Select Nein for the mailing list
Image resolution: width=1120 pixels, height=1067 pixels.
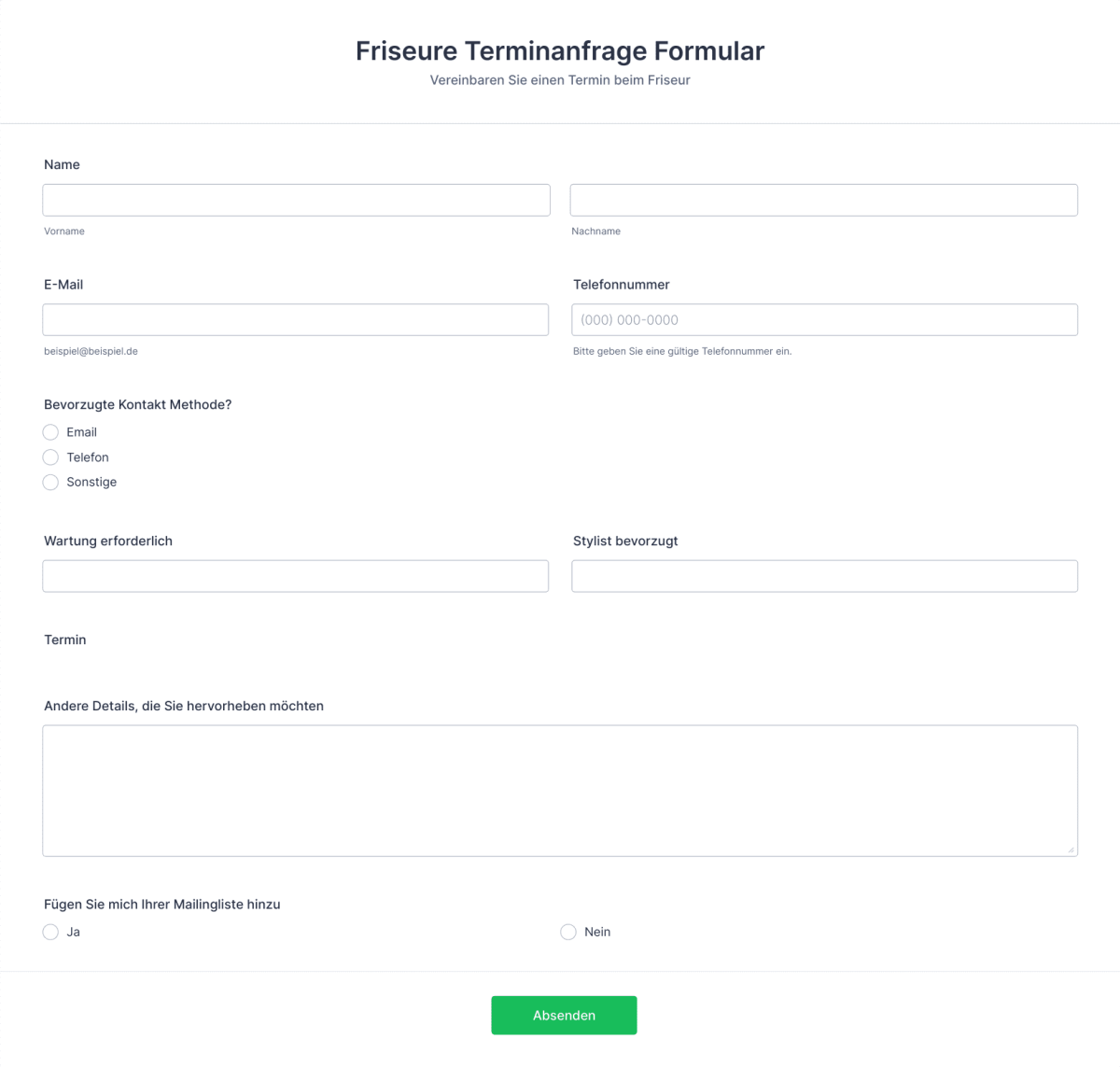(568, 932)
